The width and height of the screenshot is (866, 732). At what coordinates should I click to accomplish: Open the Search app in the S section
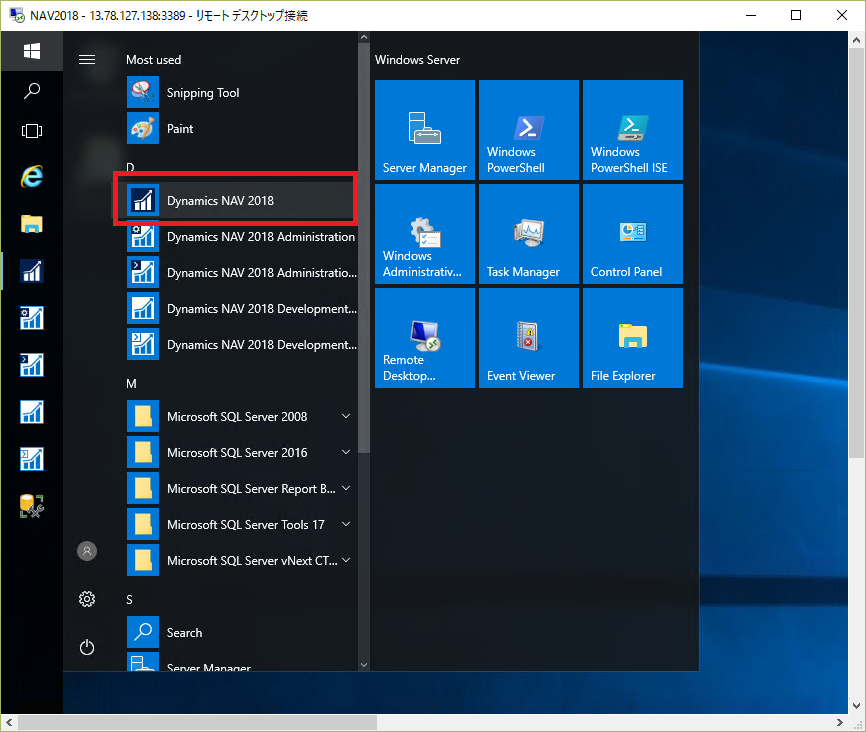click(x=242, y=633)
